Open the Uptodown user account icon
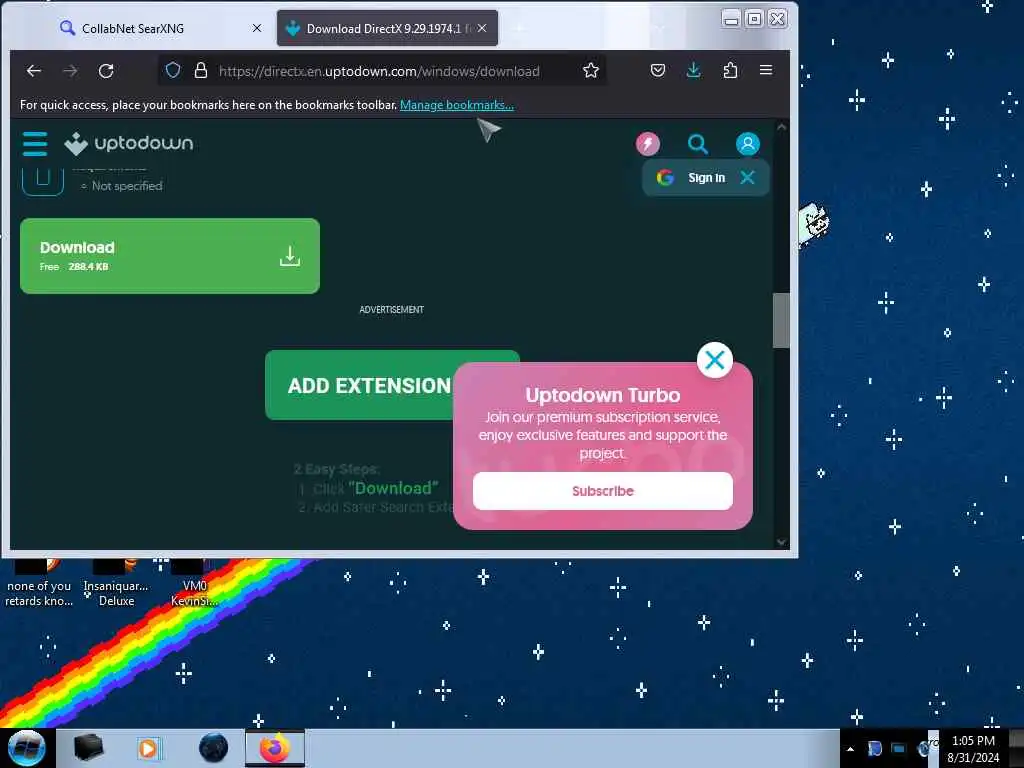 [x=748, y=144]
